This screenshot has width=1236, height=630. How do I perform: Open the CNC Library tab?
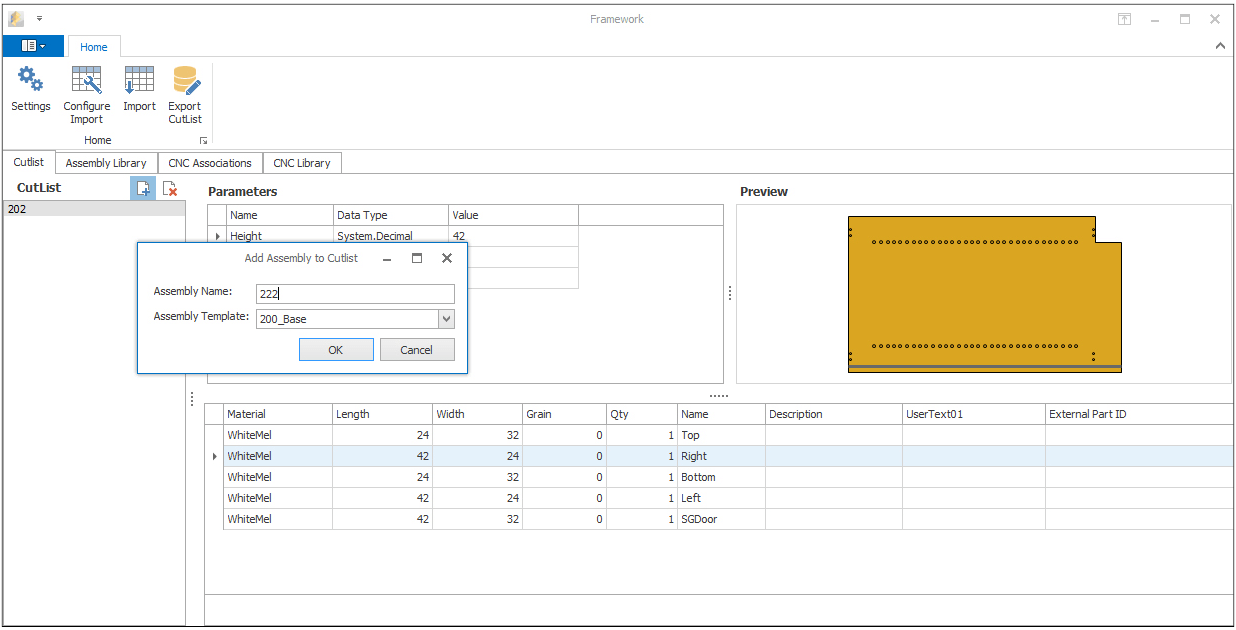click(x=302, y=163)
